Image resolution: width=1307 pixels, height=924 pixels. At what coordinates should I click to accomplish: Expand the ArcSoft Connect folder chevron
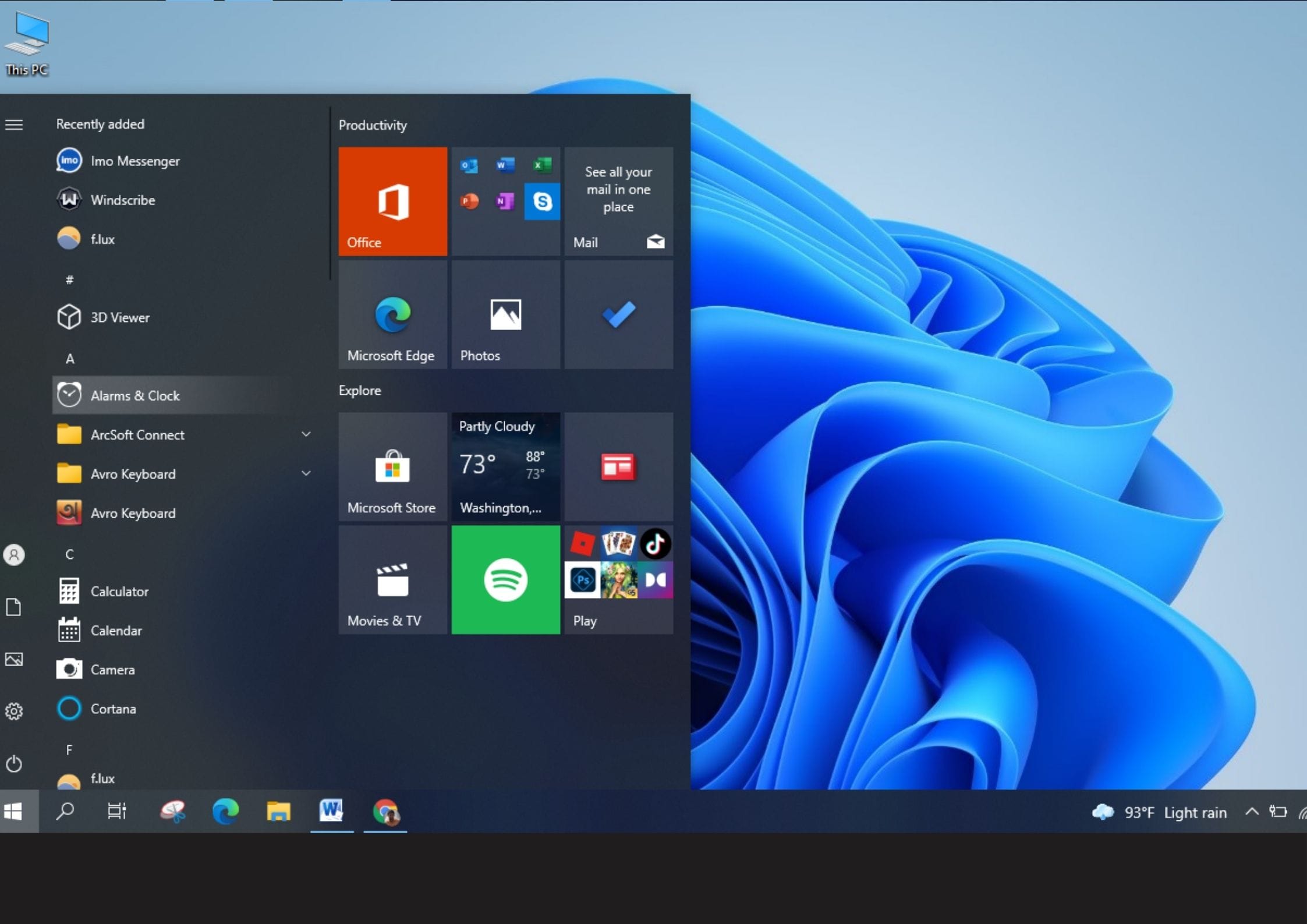(x=306, y=434)
